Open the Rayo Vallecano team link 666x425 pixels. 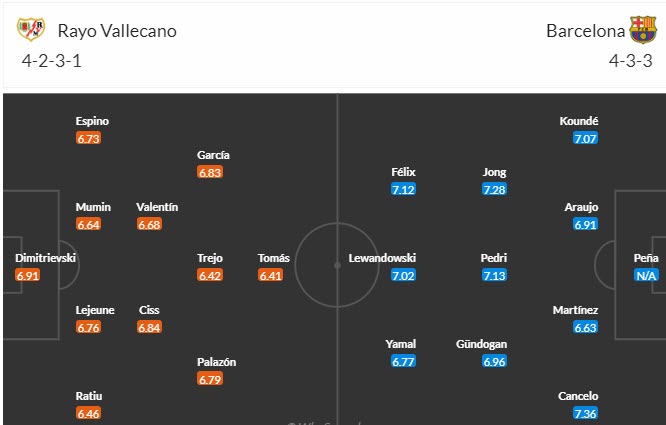click(x=117, y=31)
